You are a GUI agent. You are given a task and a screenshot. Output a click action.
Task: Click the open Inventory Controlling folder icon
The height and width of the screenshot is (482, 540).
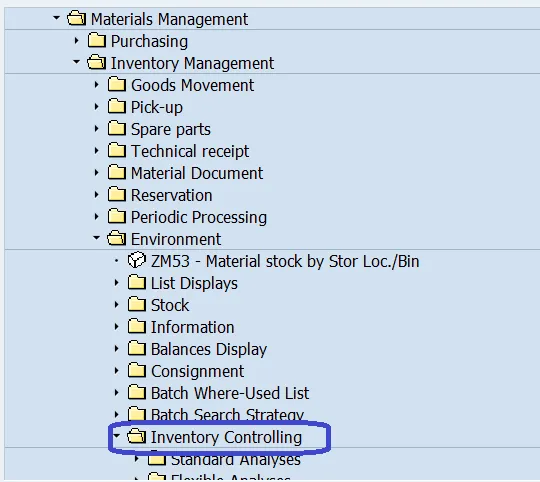(136, 437)
